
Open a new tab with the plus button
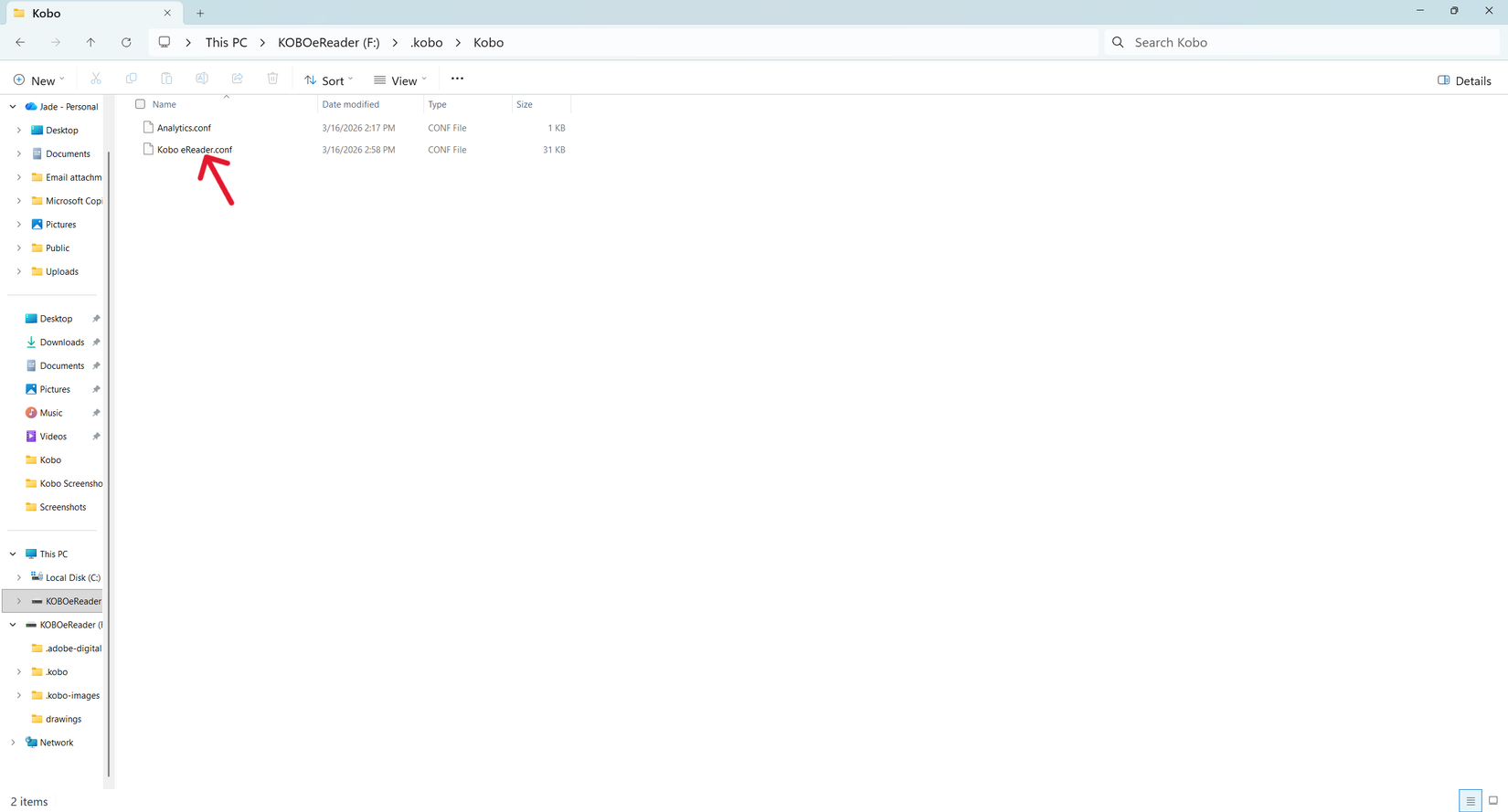200,14
